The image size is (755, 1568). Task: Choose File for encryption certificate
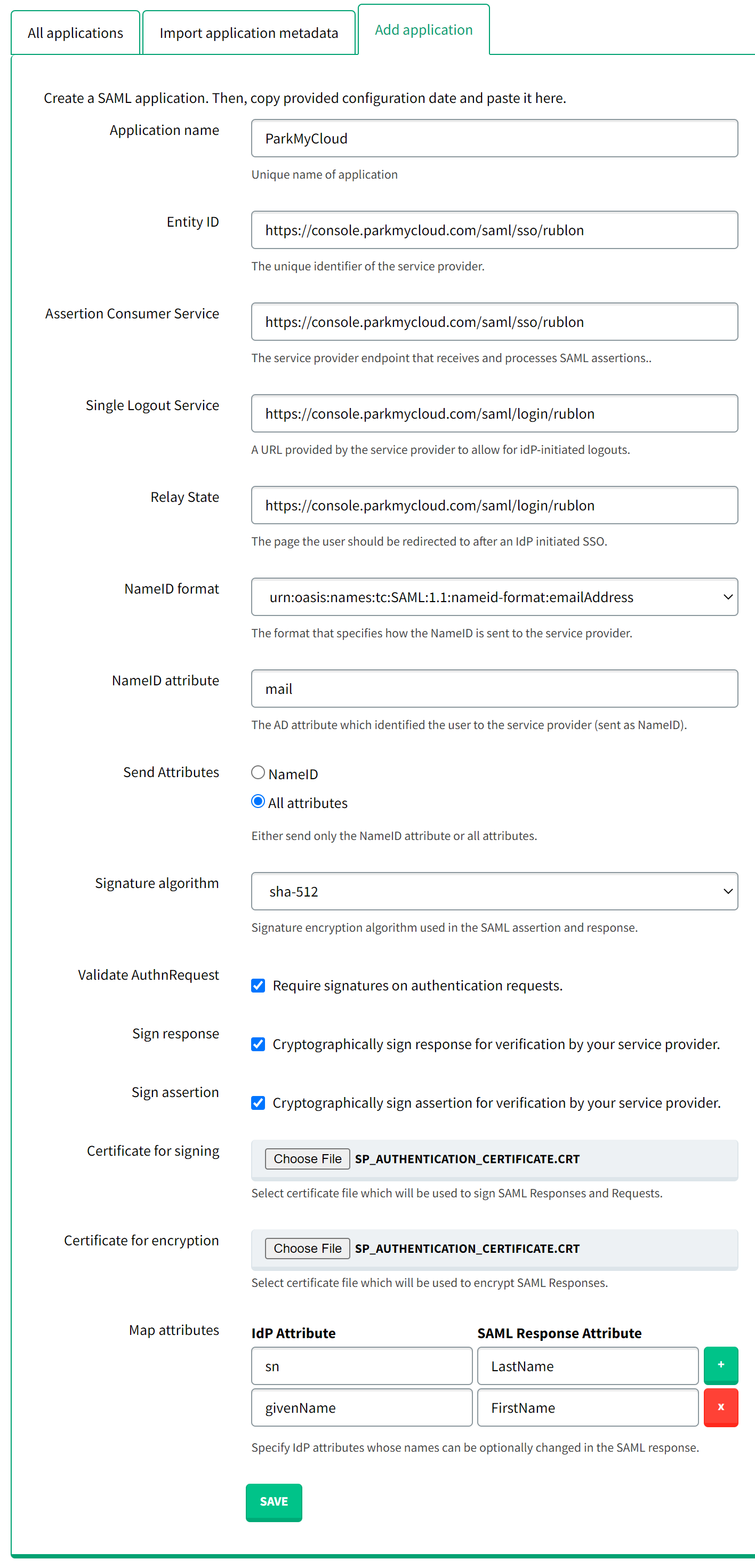pyautogui.click(x=307, y=1249)
